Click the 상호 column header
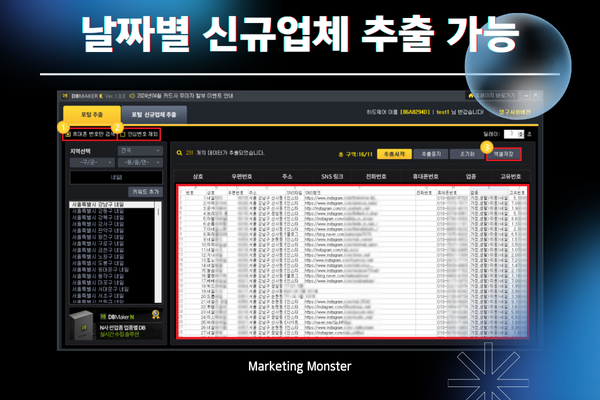Image resolution: width=600 pixels, height=400 pixels. pyautogui.click(x=197, y=176)
